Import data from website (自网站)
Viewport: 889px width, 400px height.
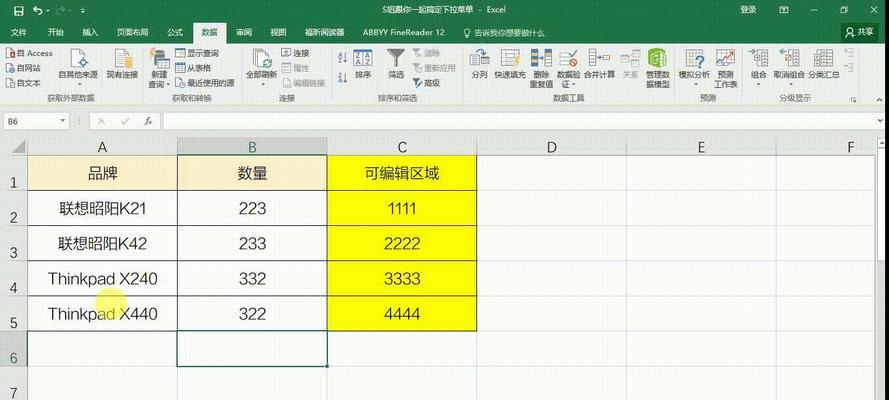(x=23, y=68)
